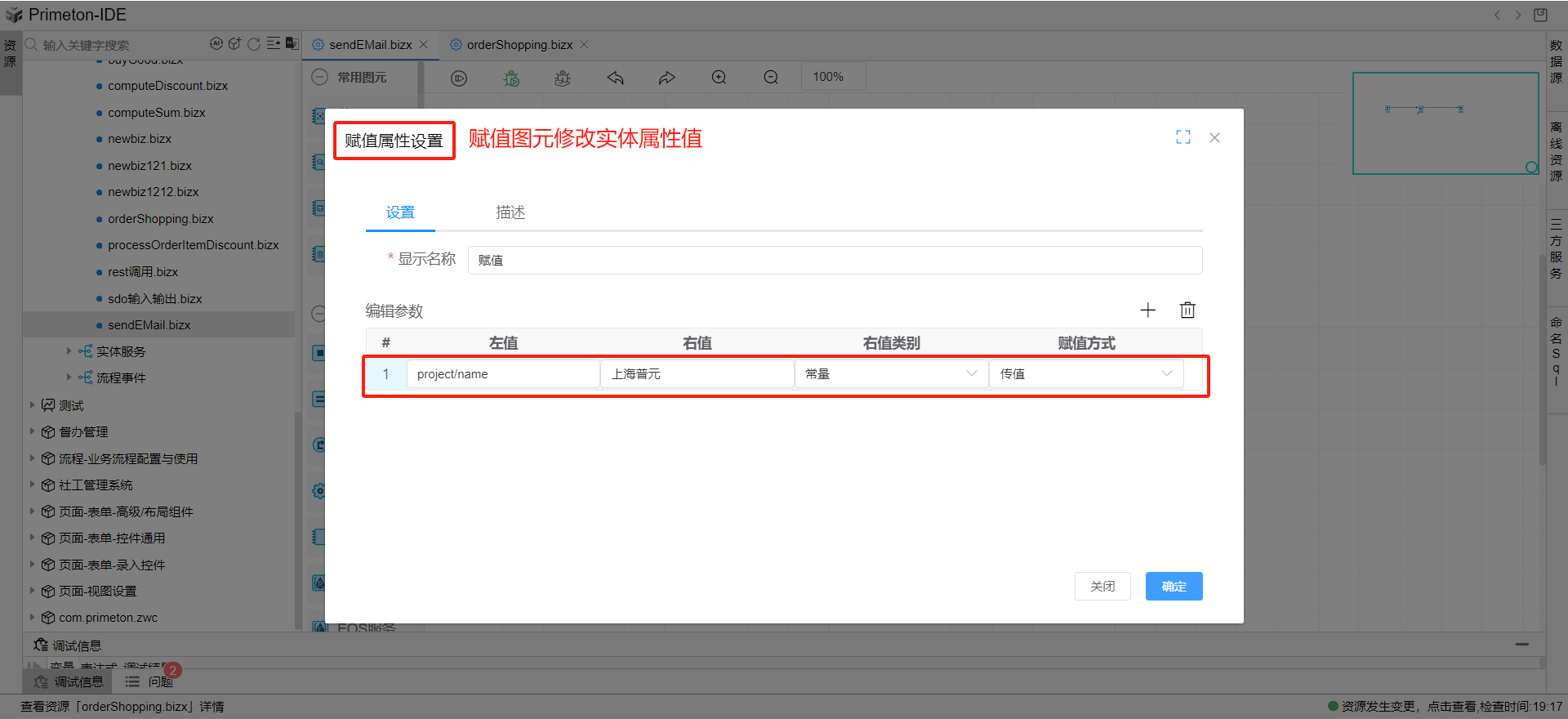Click the plus icon to add parameter
Screen dimensions: 1568x719
[1147, 310]
